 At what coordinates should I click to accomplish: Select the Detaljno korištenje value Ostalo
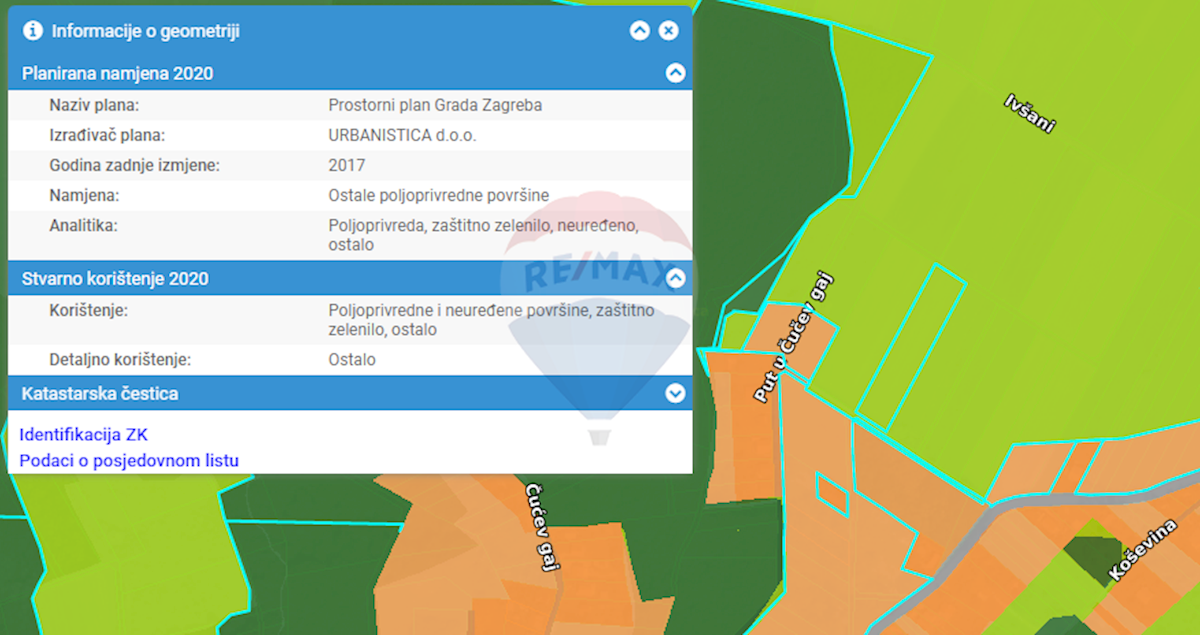click(352, 359)
